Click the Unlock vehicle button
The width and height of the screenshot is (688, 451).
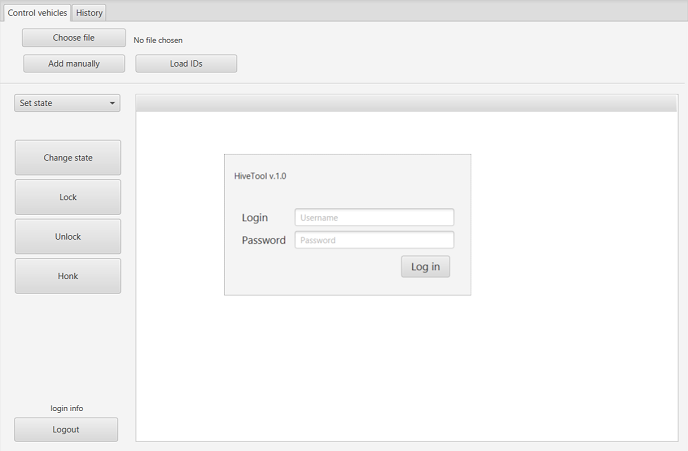(68, 237)
